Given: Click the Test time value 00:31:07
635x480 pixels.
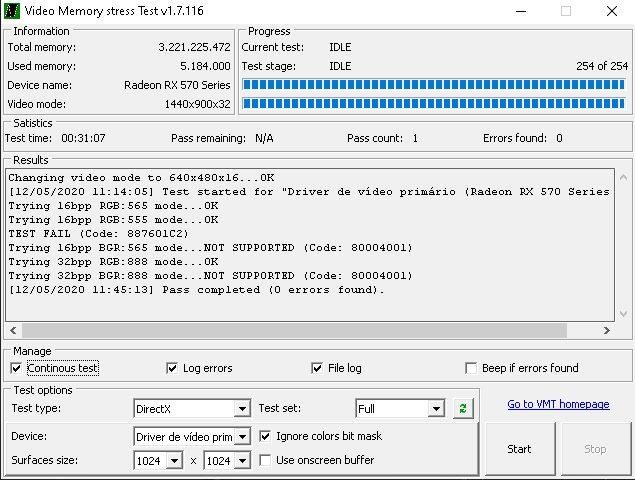Looking at the screenshot, I should (83, 138).
